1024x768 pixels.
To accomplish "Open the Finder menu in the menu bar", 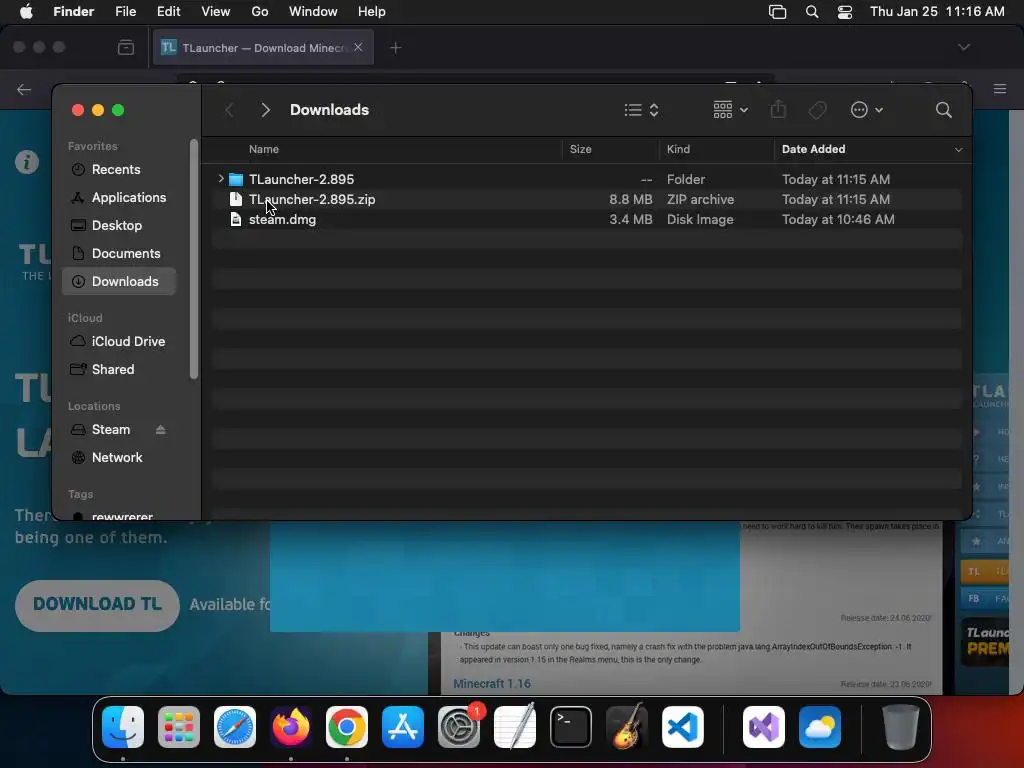I will [73, 12].
